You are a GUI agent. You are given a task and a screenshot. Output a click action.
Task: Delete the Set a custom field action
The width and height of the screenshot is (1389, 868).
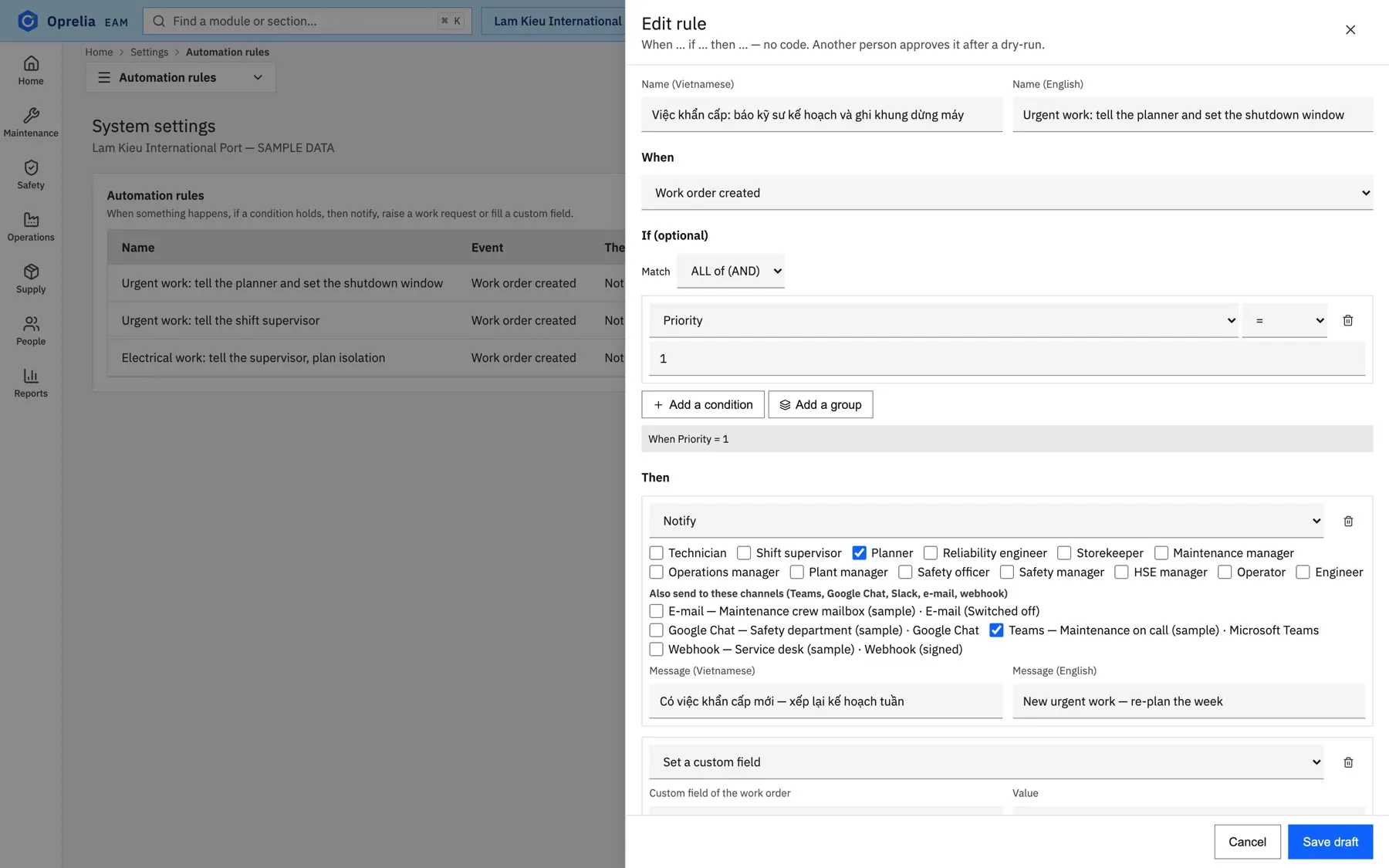[x=1348, y=762]
